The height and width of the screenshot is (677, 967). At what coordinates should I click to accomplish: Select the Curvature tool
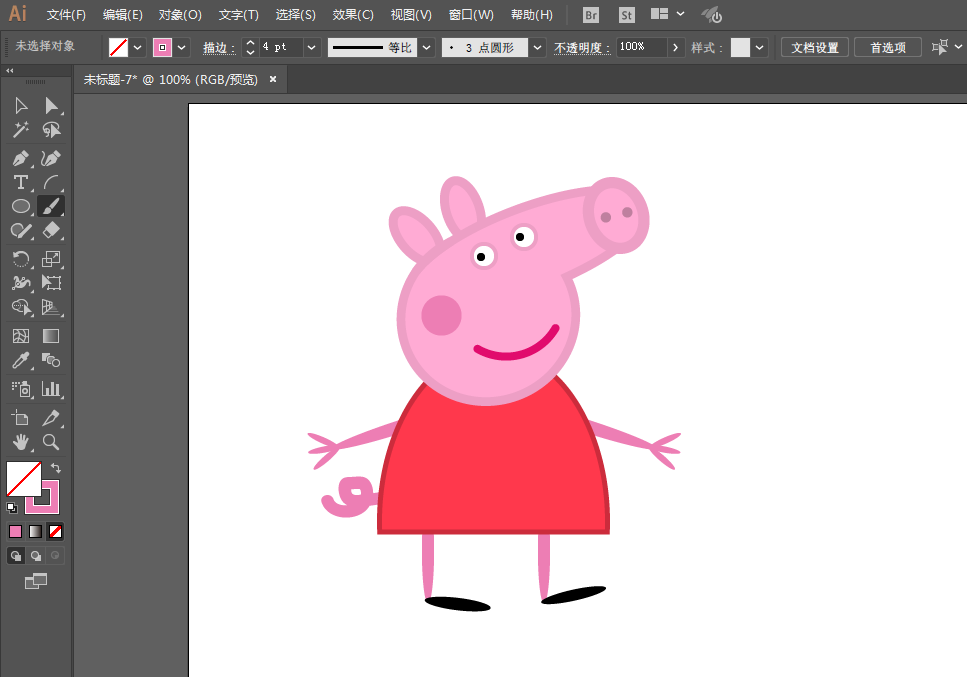pos(51,158)
